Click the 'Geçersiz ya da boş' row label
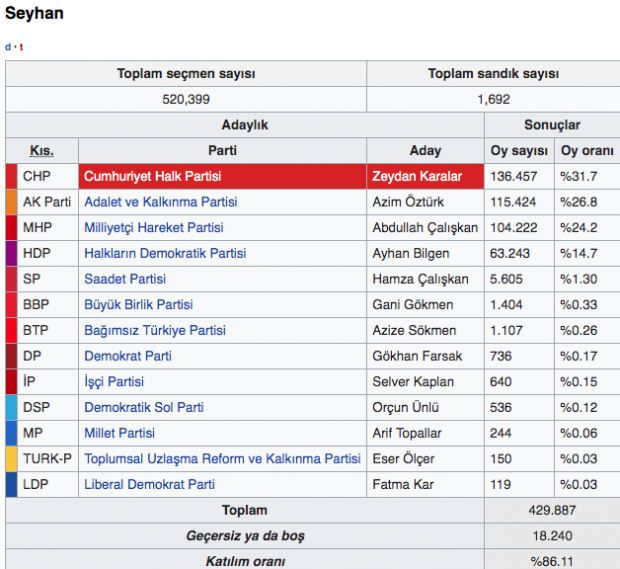The height and width of the screenshot is (569, 620). tap(245, 536)
